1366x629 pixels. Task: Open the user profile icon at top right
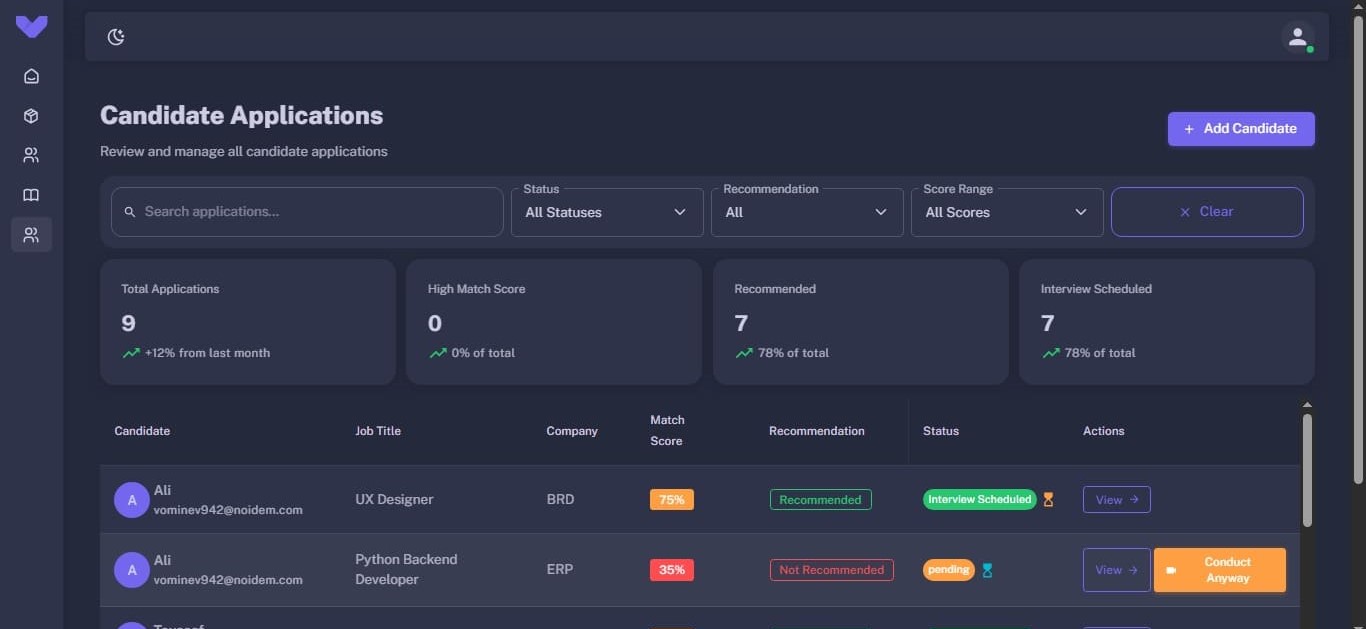[x=1297, y=36]
